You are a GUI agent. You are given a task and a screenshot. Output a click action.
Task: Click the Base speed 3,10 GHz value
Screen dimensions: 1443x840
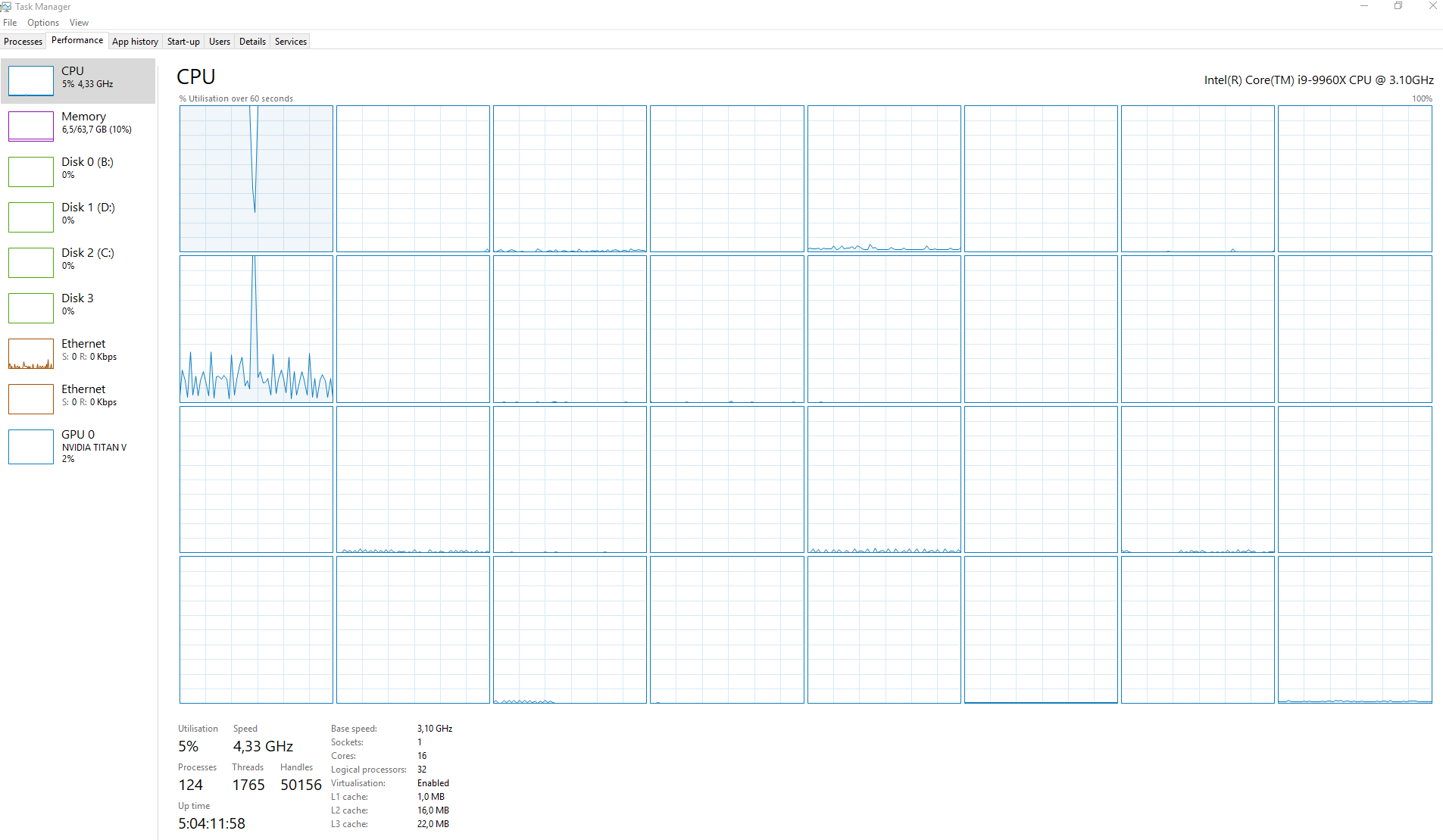(x=435, y=729)
